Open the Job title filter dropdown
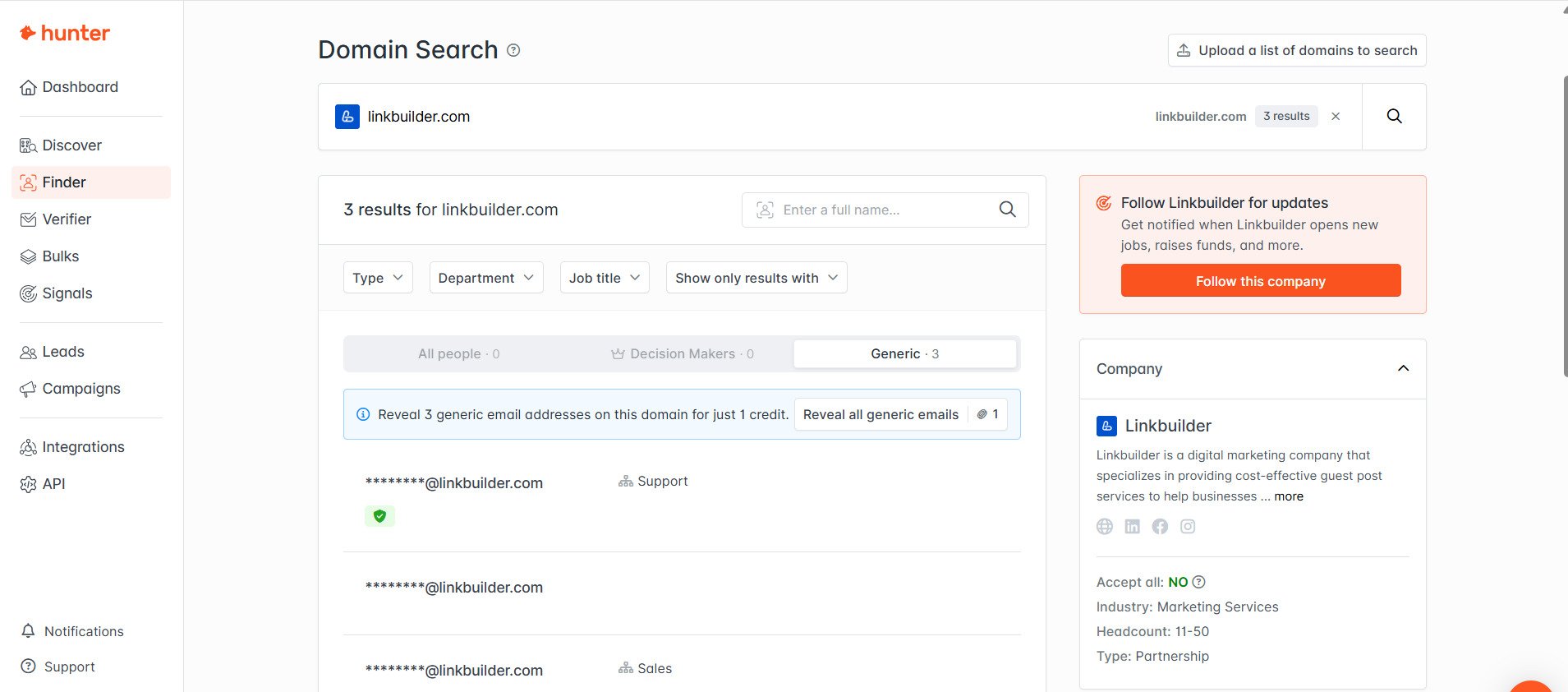1568x692 pixels. point(605,278)
